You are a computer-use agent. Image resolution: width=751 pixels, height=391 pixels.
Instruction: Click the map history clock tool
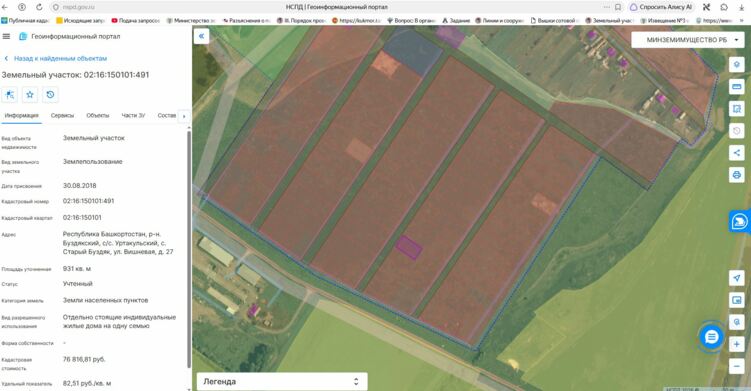point(737,131)
